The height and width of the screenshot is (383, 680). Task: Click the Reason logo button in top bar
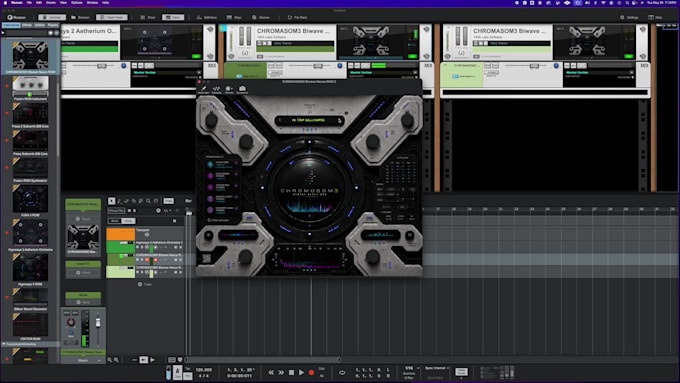click(16, 17)
